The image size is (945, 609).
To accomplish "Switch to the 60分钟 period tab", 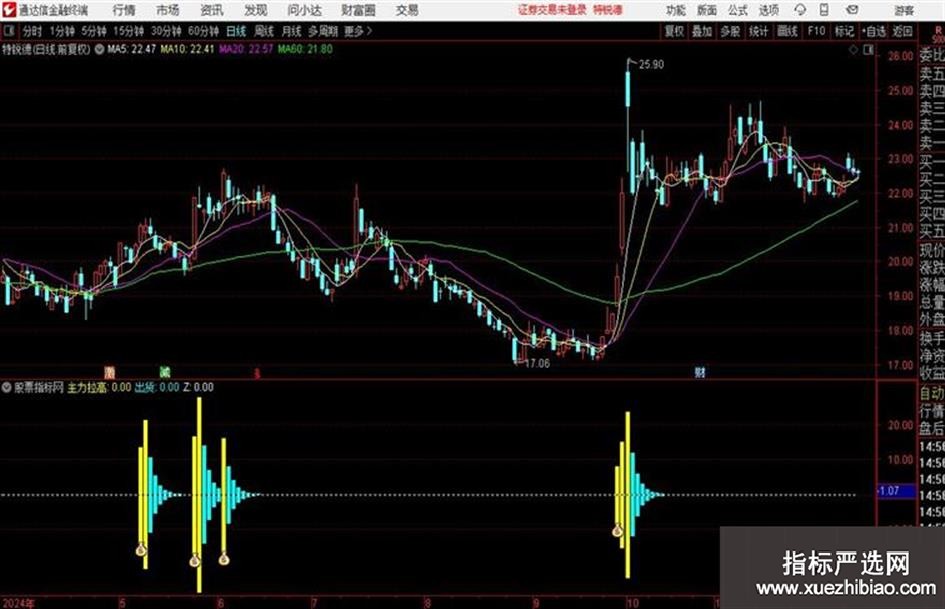I will tap(203, 31).
